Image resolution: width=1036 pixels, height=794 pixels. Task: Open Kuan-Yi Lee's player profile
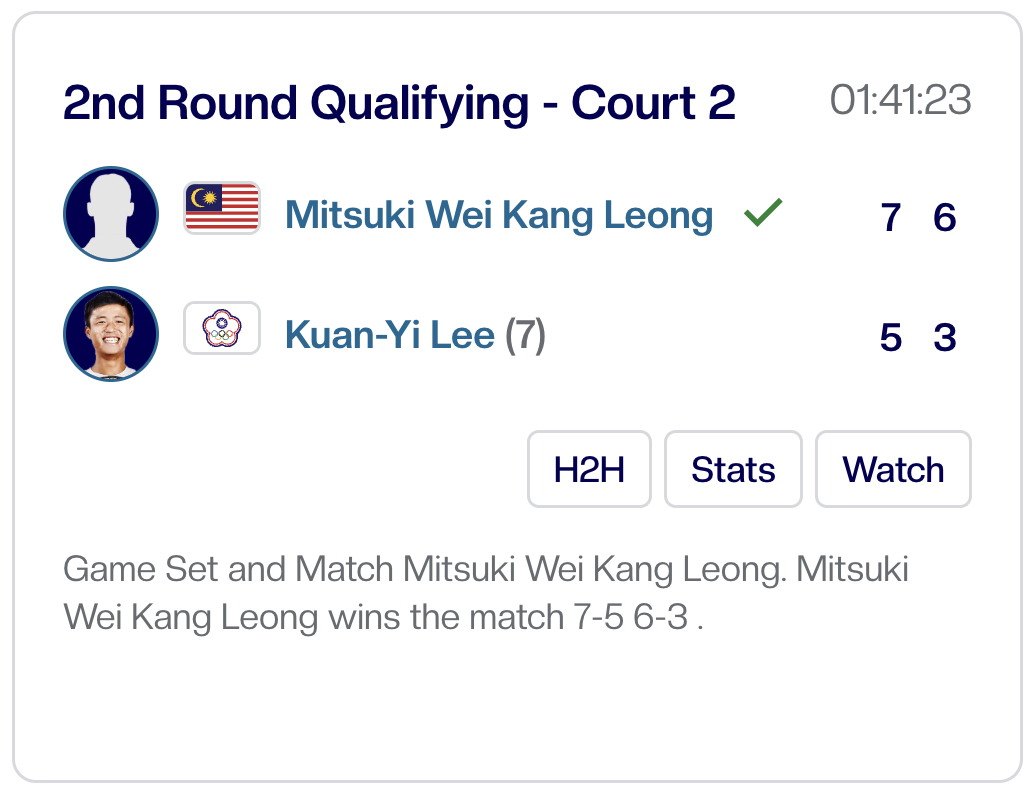390,336
